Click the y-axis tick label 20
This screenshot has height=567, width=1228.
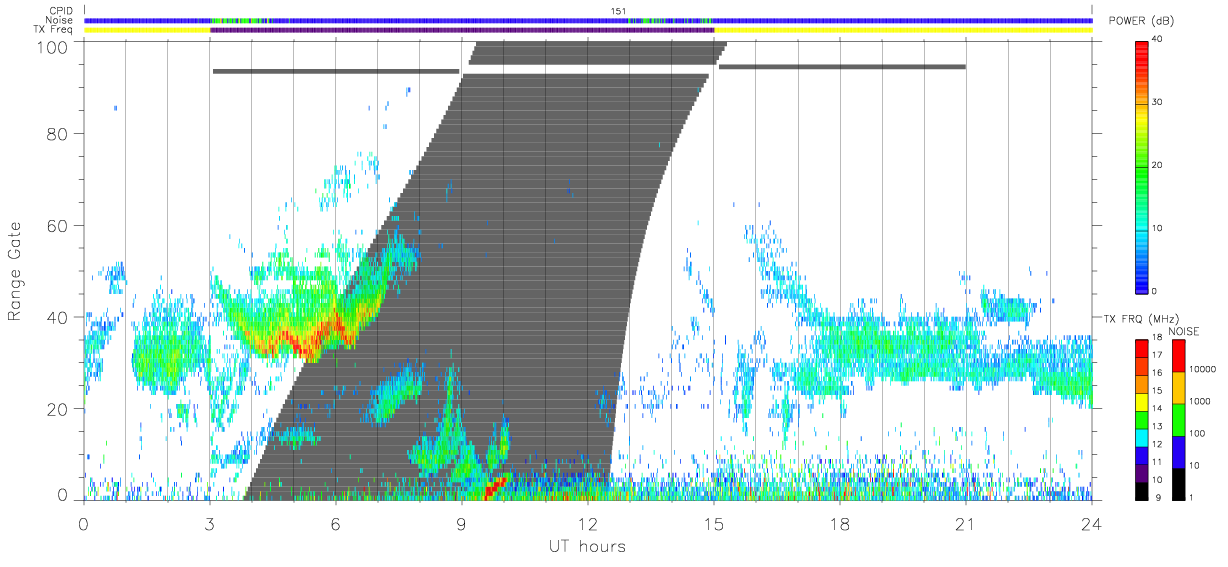tap(59, 409)
